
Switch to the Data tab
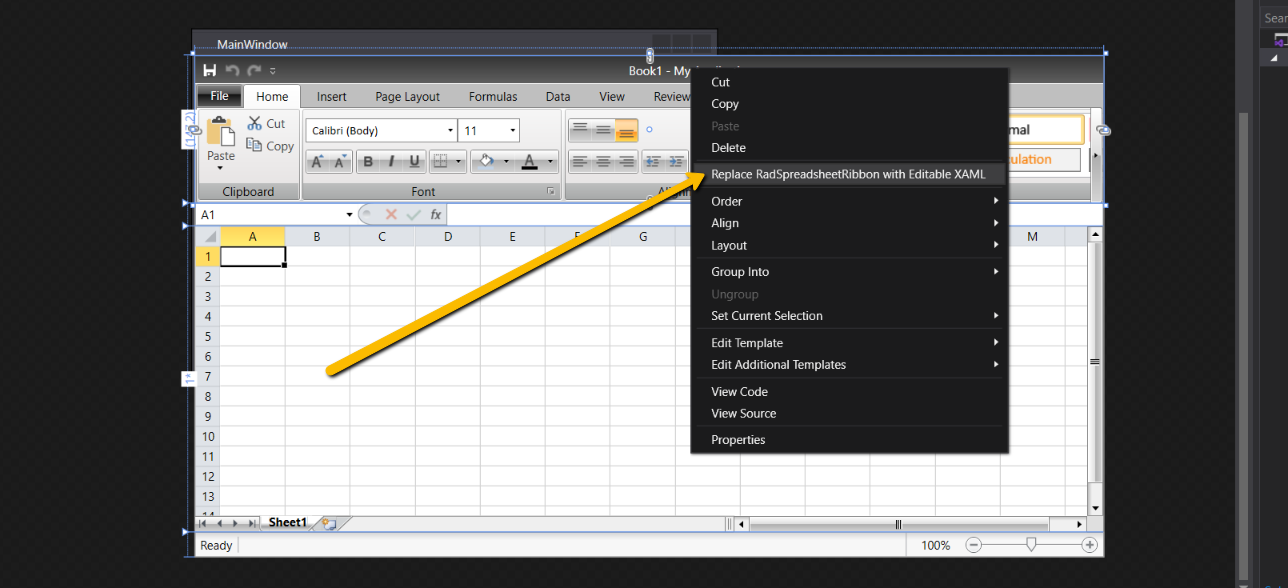tap(558, 97)
